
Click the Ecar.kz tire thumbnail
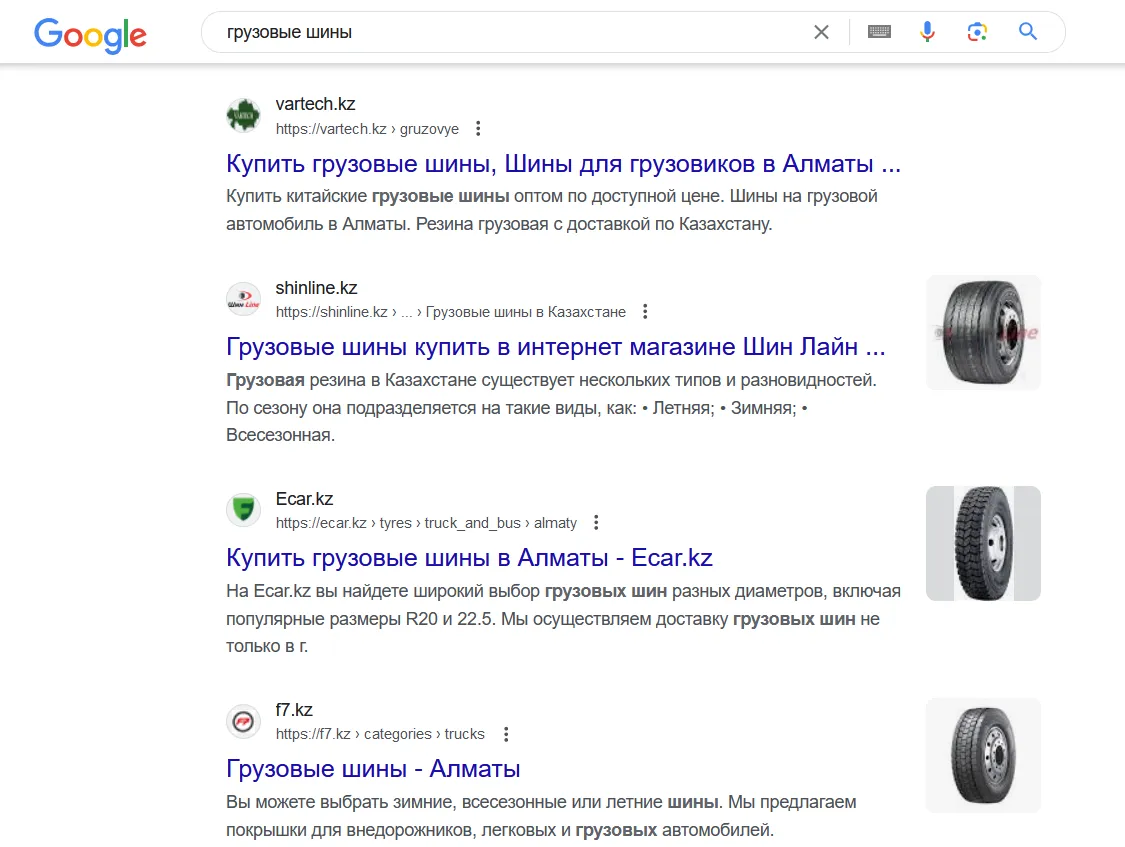click(x=983, y=544)
